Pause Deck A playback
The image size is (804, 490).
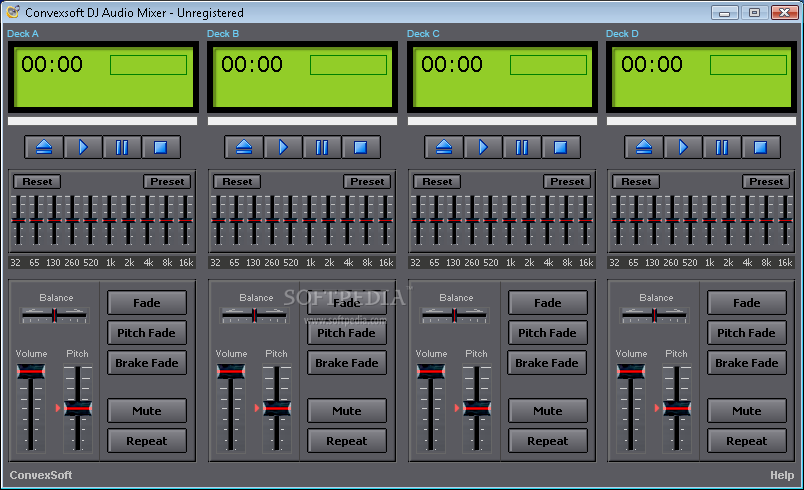point(122,148)
